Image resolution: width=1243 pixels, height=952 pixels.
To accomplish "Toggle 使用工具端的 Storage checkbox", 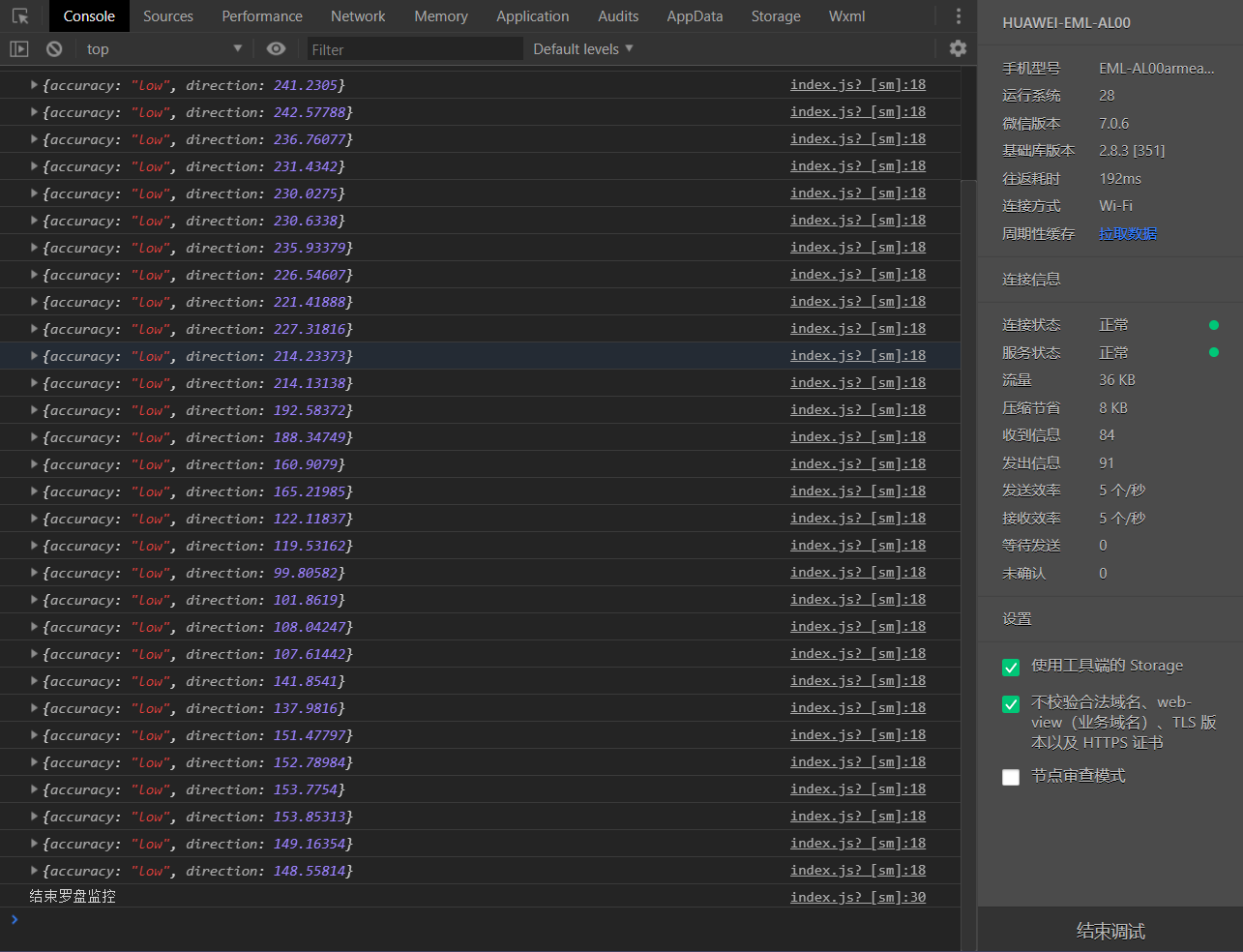I will coord(1011,667).
